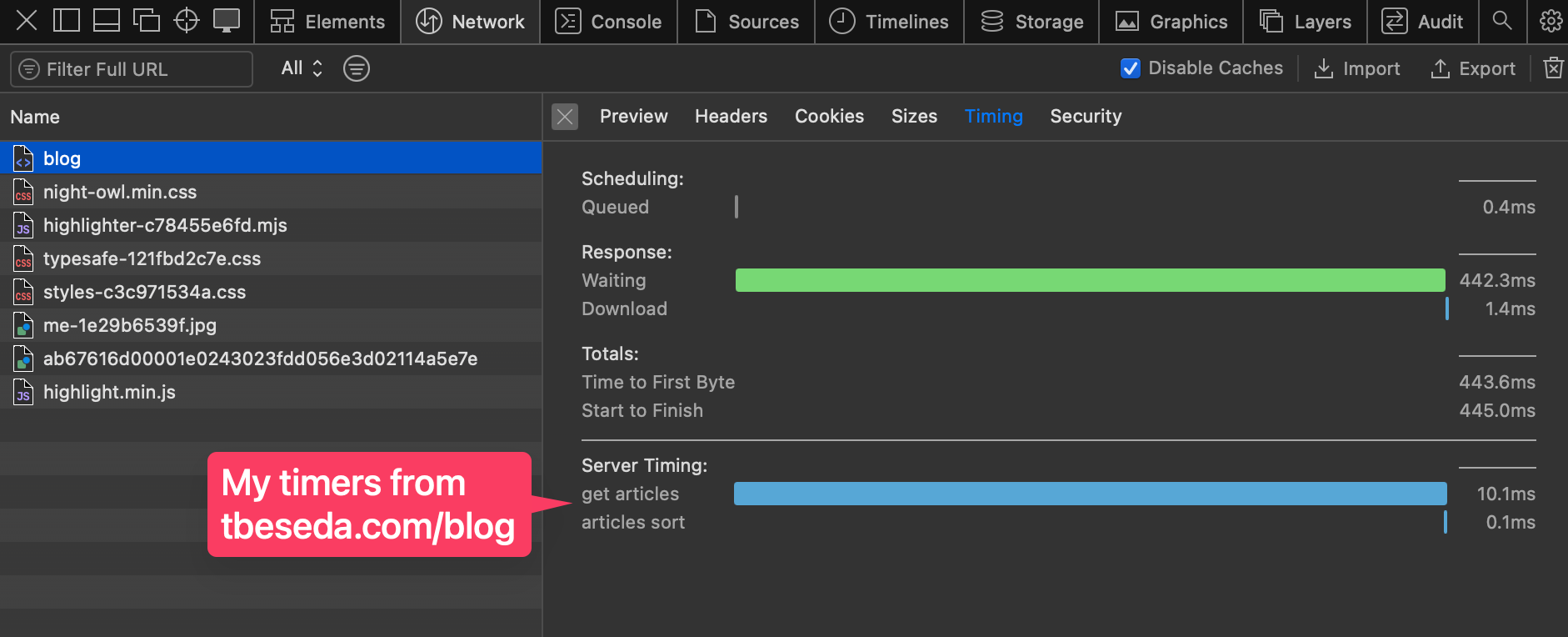This screenshot has height=637, width=1568.
Task: Click the 442.3ms Waiting value
Action: pyautogui.click(x=1497, y=280)
